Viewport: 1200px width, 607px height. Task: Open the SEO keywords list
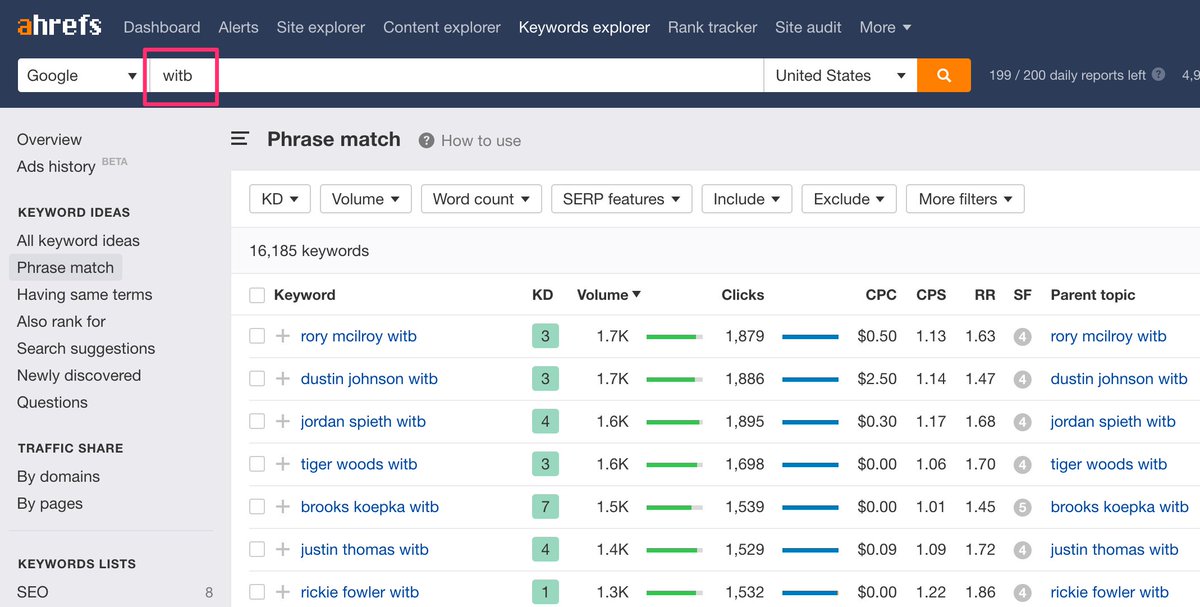point(32,592)
